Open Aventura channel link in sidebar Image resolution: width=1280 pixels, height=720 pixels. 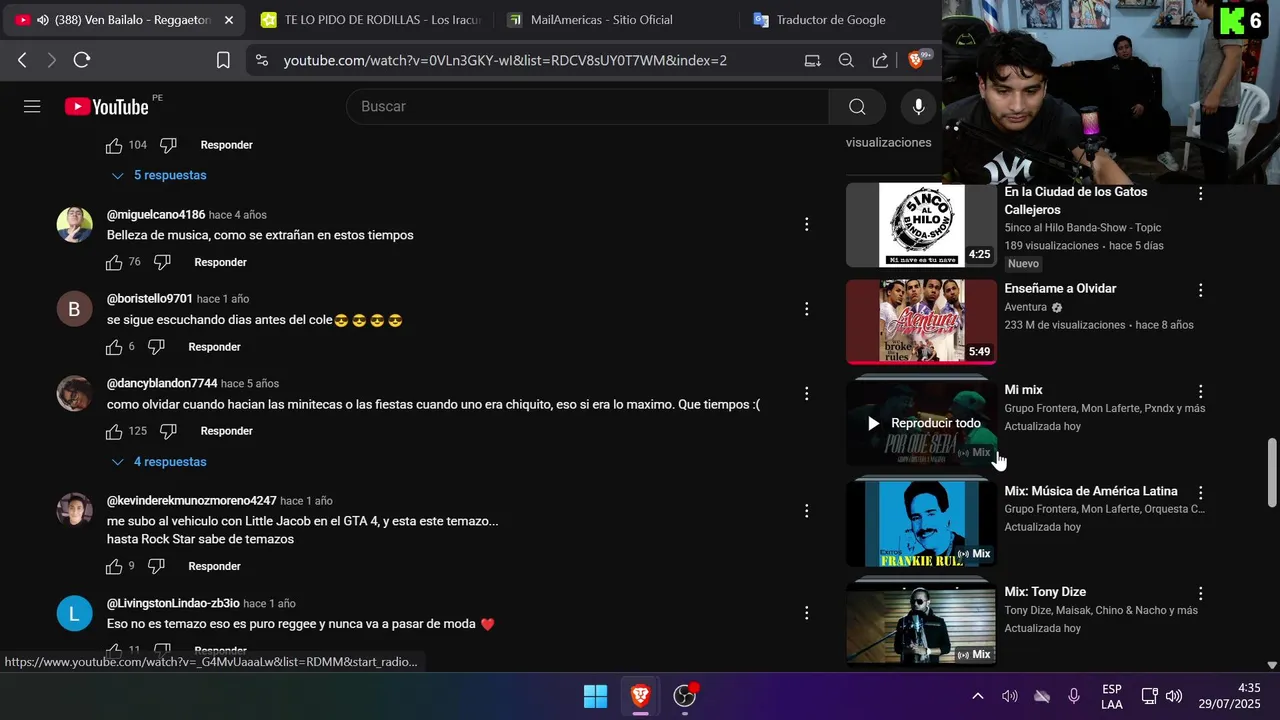[x=1026, y=307]
